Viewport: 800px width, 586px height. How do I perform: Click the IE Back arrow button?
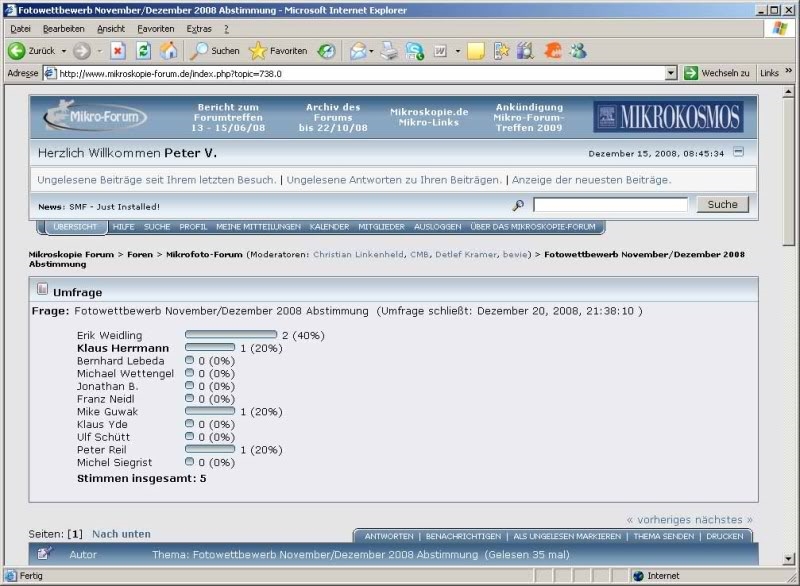coord(18,51)
